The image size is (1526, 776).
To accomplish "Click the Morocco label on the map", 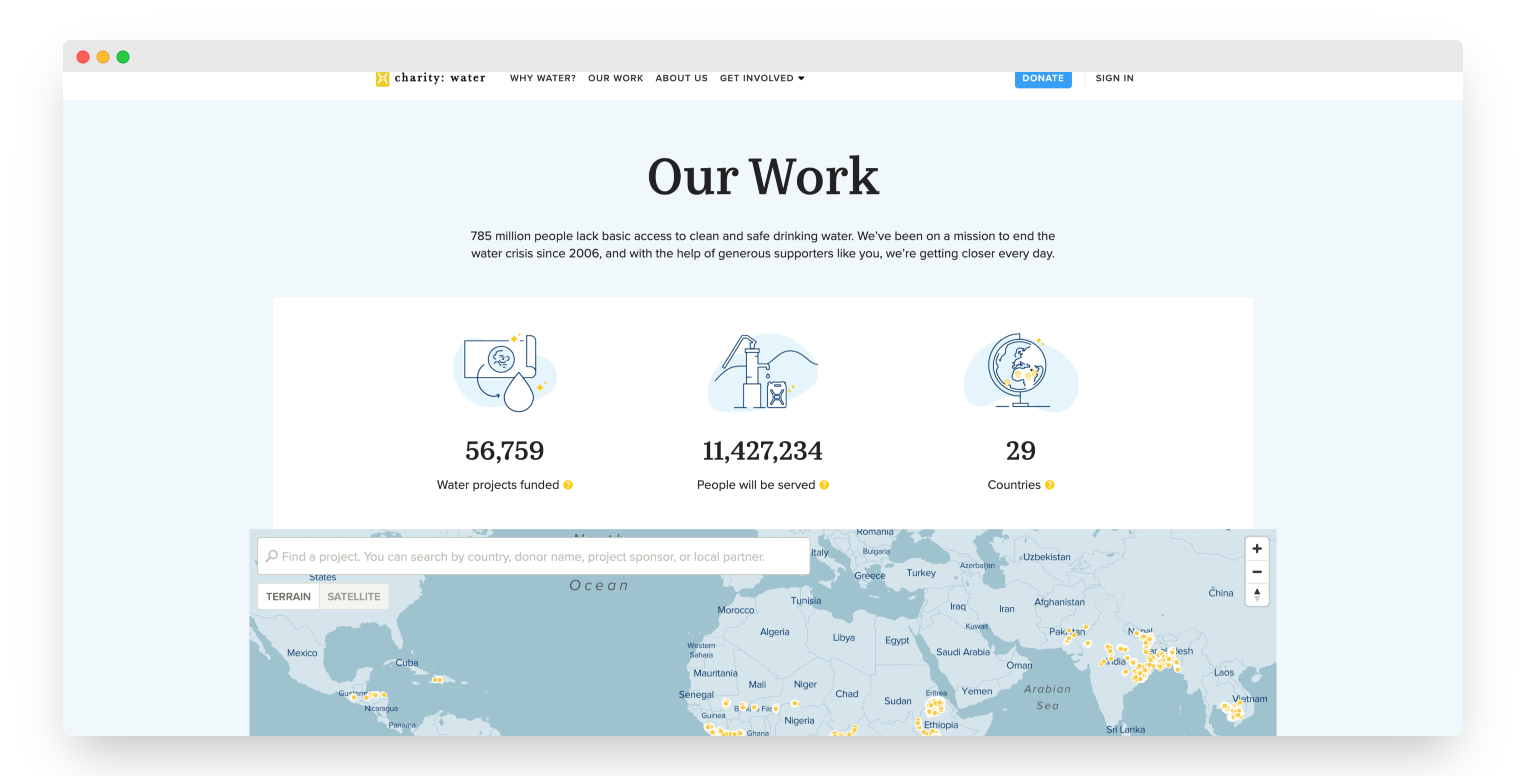I will coord(736,610).
